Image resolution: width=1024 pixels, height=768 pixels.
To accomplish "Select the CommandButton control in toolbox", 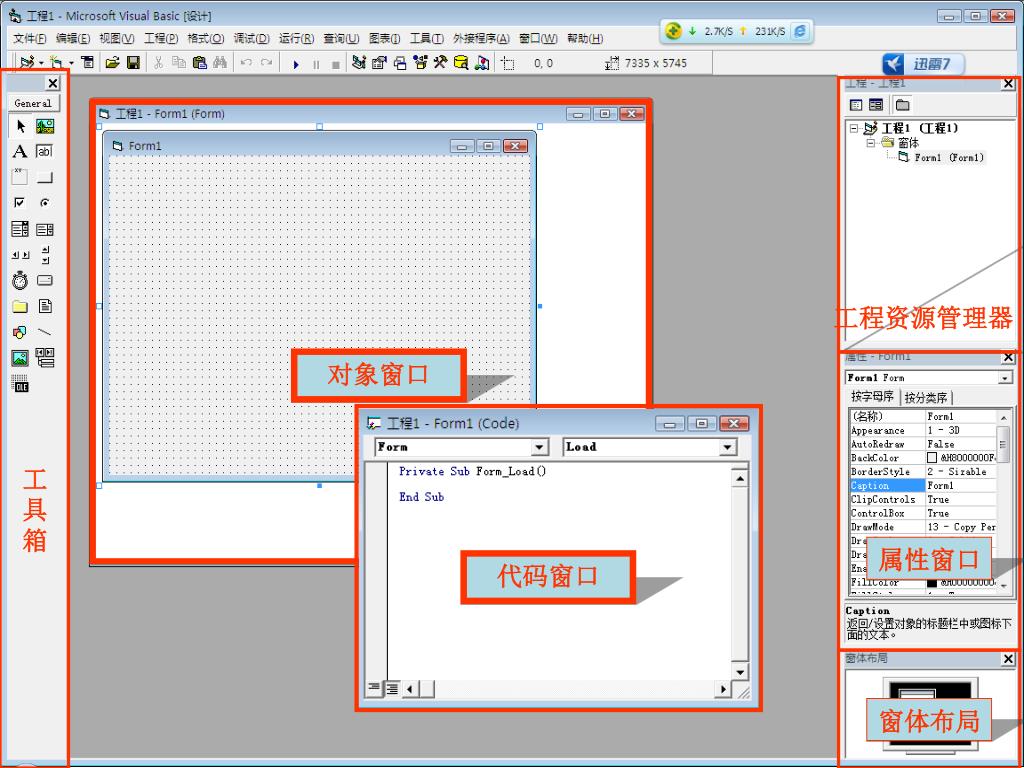I will click(x=44, y=177).
